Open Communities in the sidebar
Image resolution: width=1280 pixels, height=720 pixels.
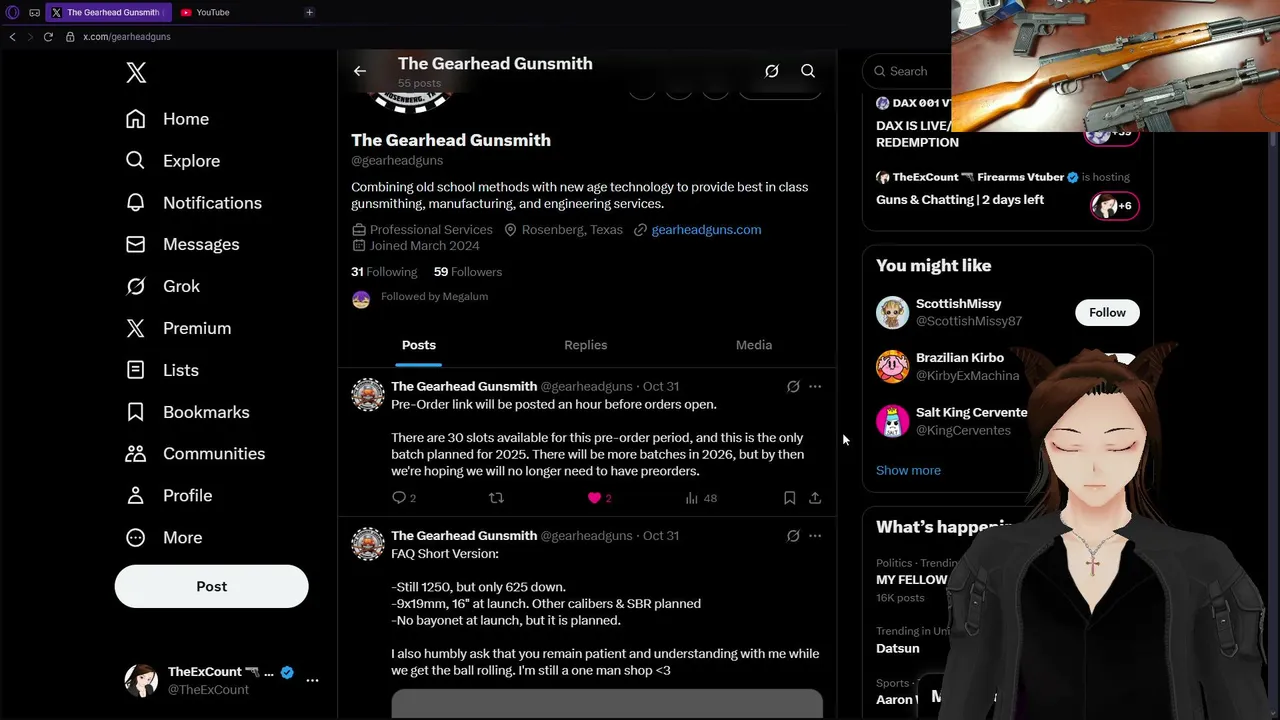[194, 454]
